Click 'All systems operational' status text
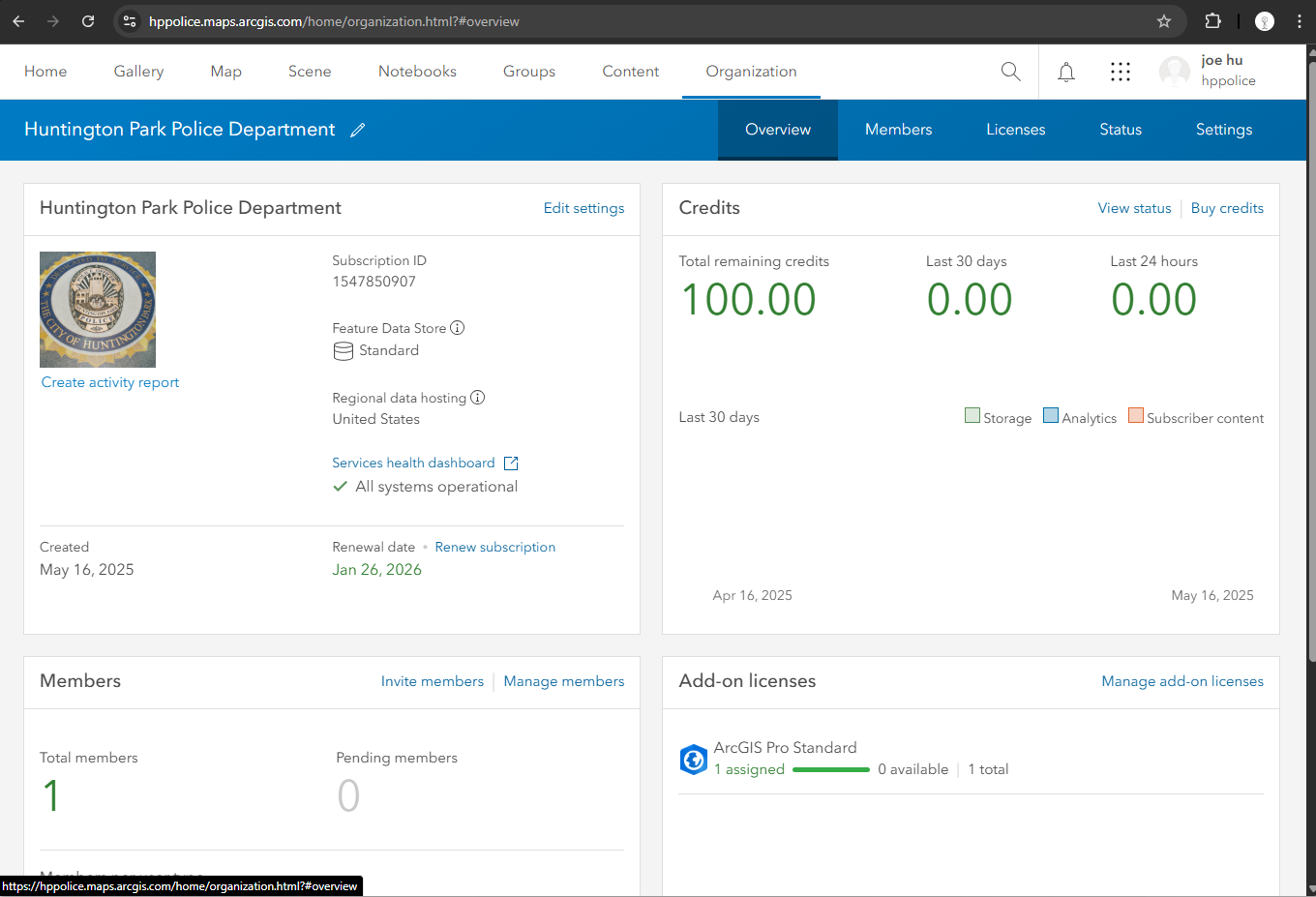The image size is (1316, 897). (x=436, y=487)
